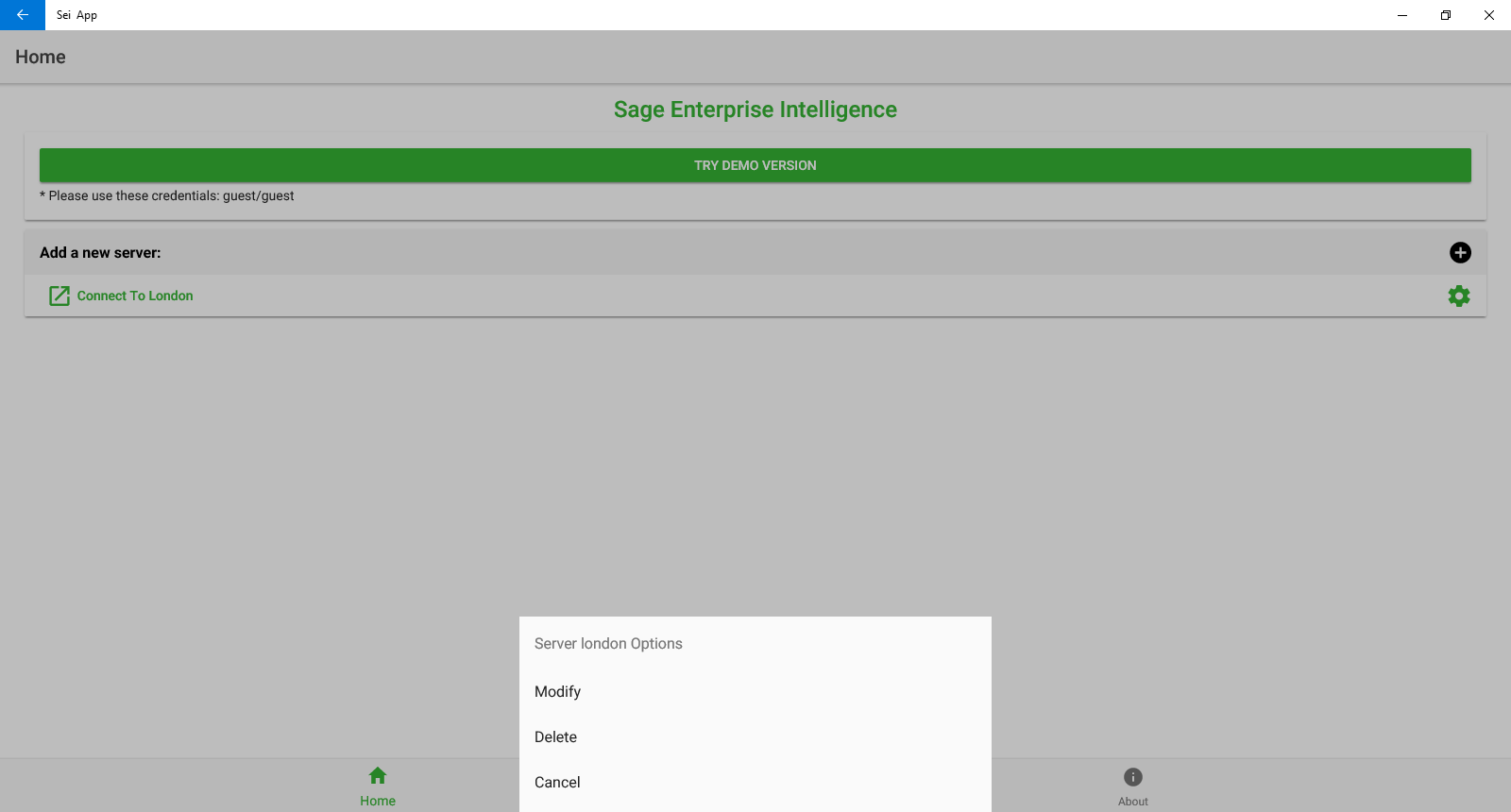Add a new server with plus icon

point(1460,252)
